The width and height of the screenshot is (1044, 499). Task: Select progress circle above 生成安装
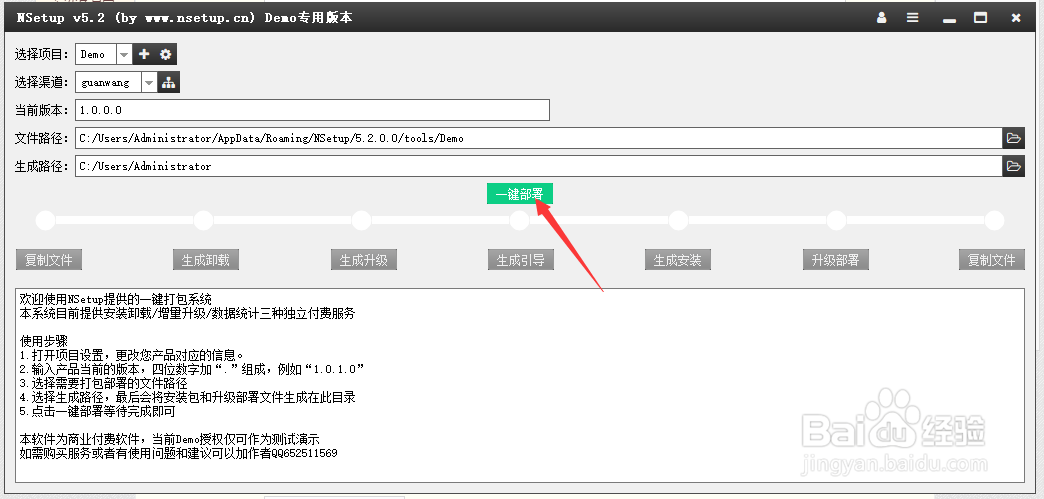pyautogui.click(x=678, y=220)
